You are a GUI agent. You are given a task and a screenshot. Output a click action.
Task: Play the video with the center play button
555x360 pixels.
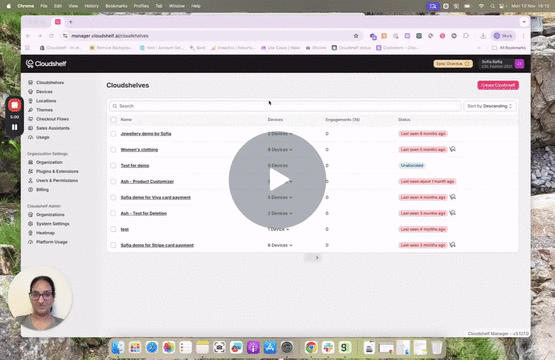tap(277, 179)
